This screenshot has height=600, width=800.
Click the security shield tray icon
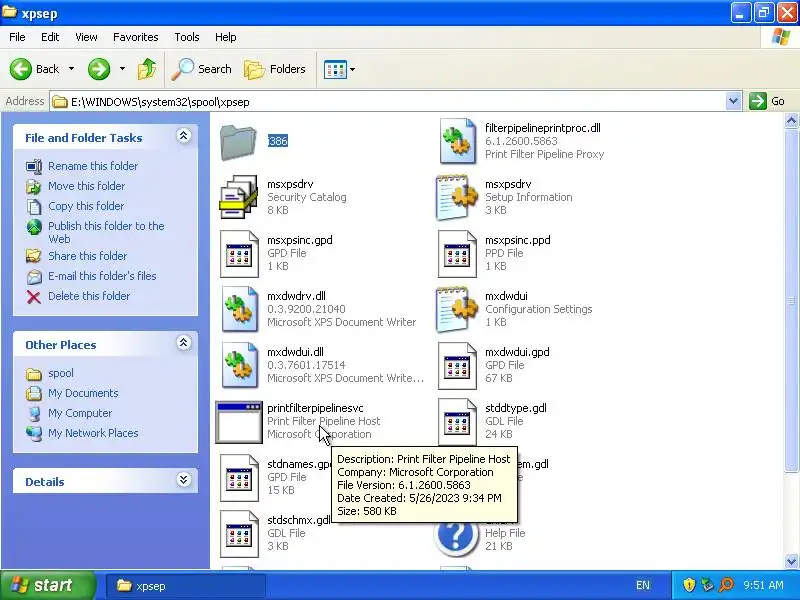(689, 585)
